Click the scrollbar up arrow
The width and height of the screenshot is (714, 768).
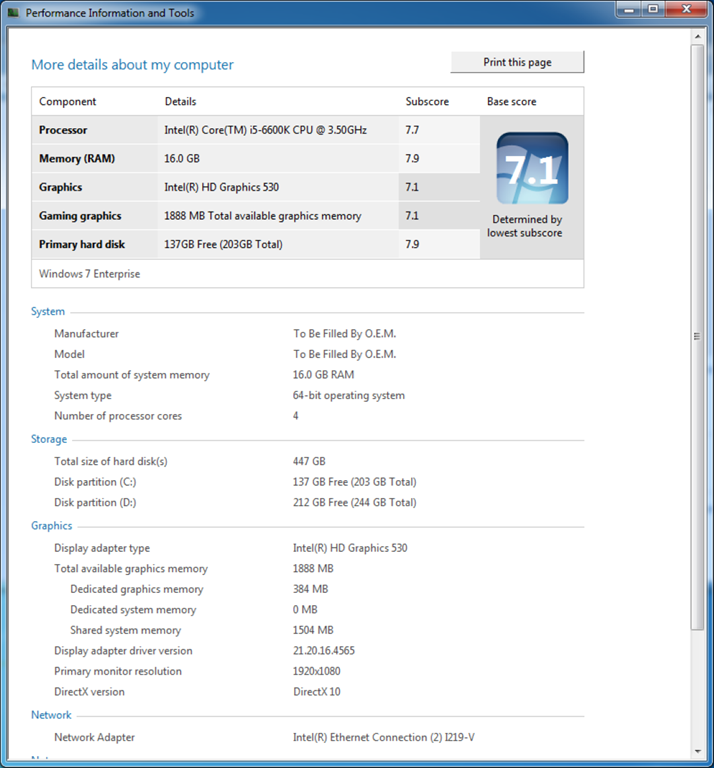[x=697, y=37]
